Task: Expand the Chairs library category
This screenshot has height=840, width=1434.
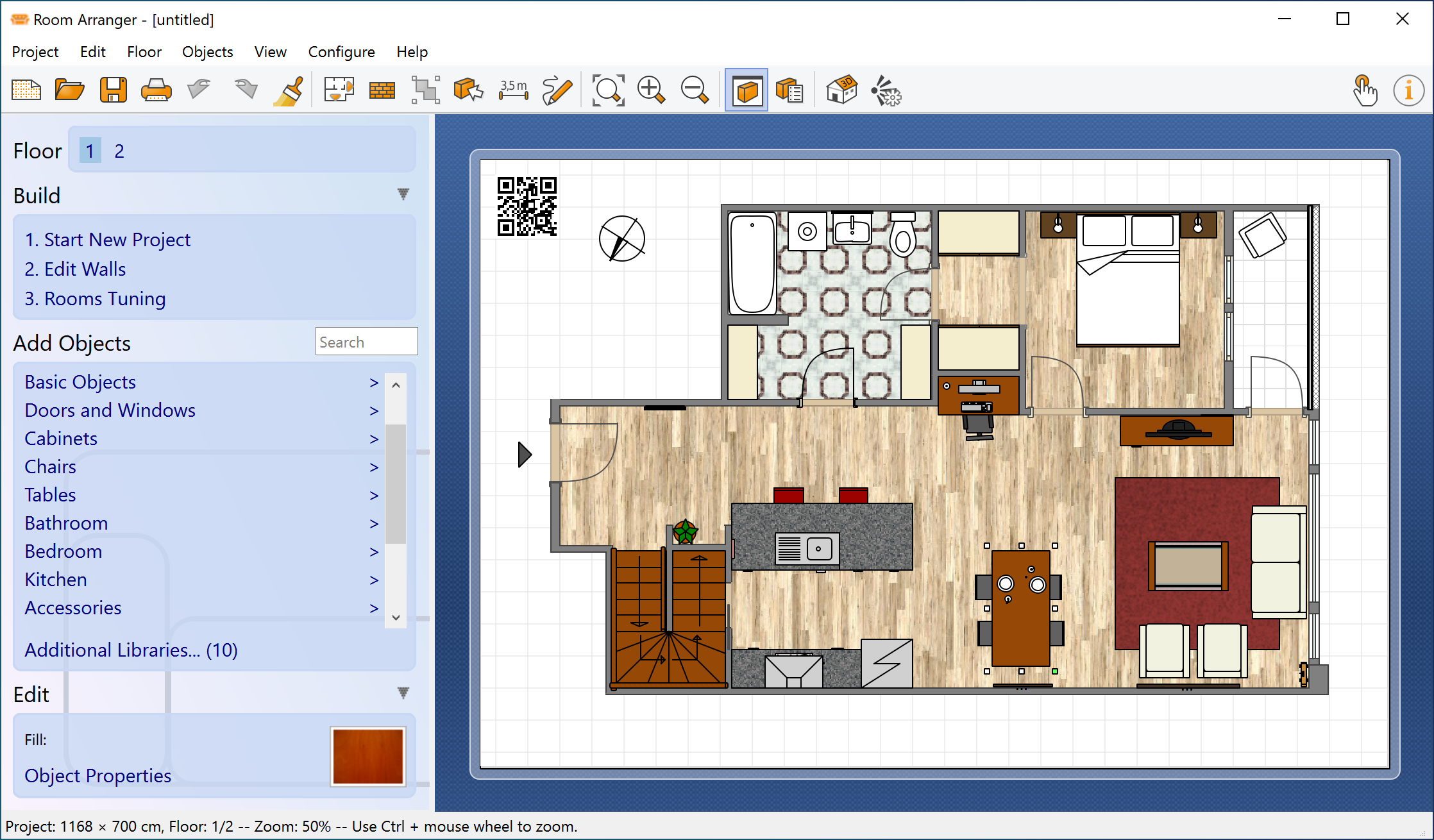Action: click(x=50, y=467)
